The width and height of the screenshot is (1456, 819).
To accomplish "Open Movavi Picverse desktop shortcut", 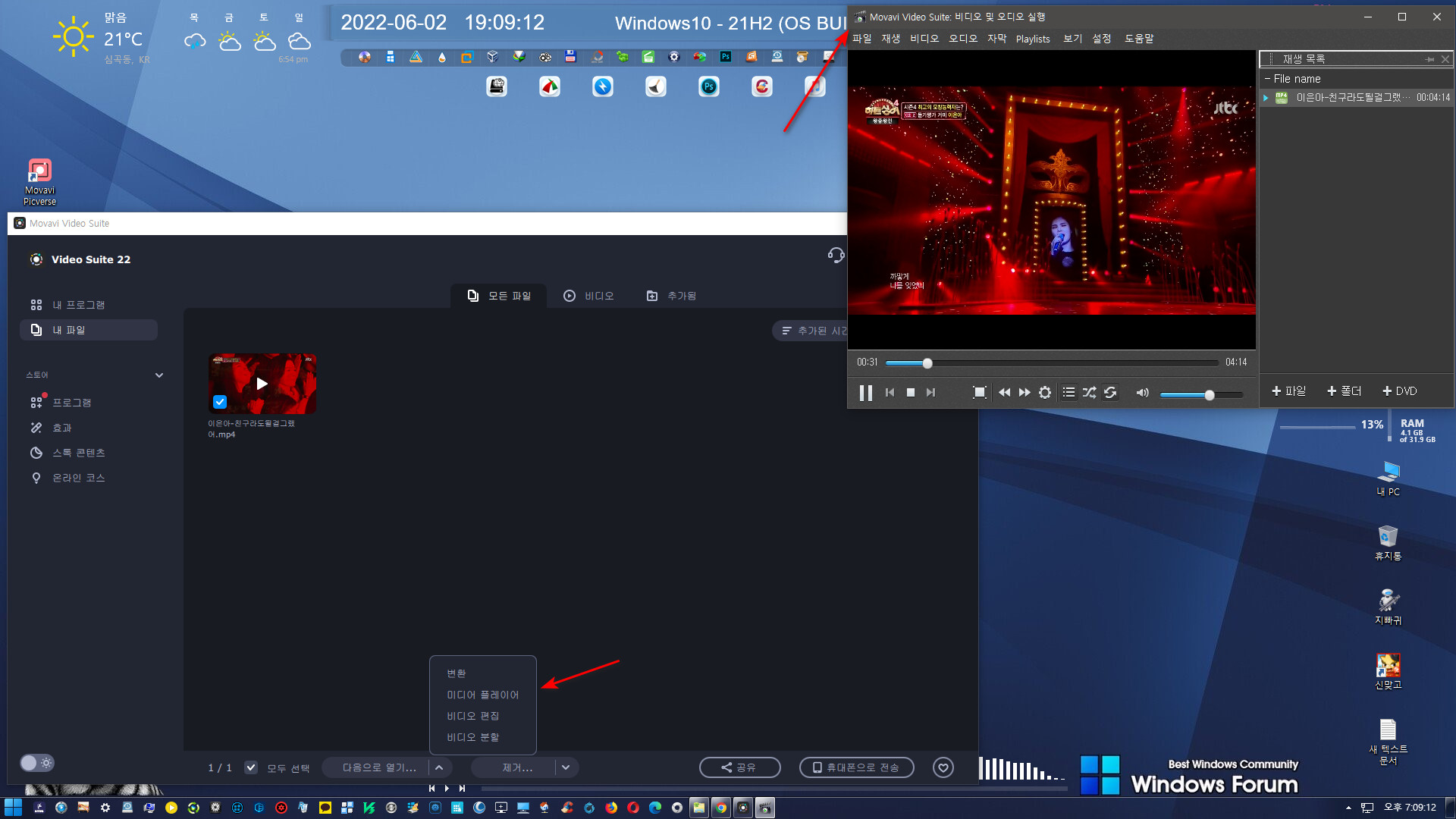I will [x=39, y=182].
